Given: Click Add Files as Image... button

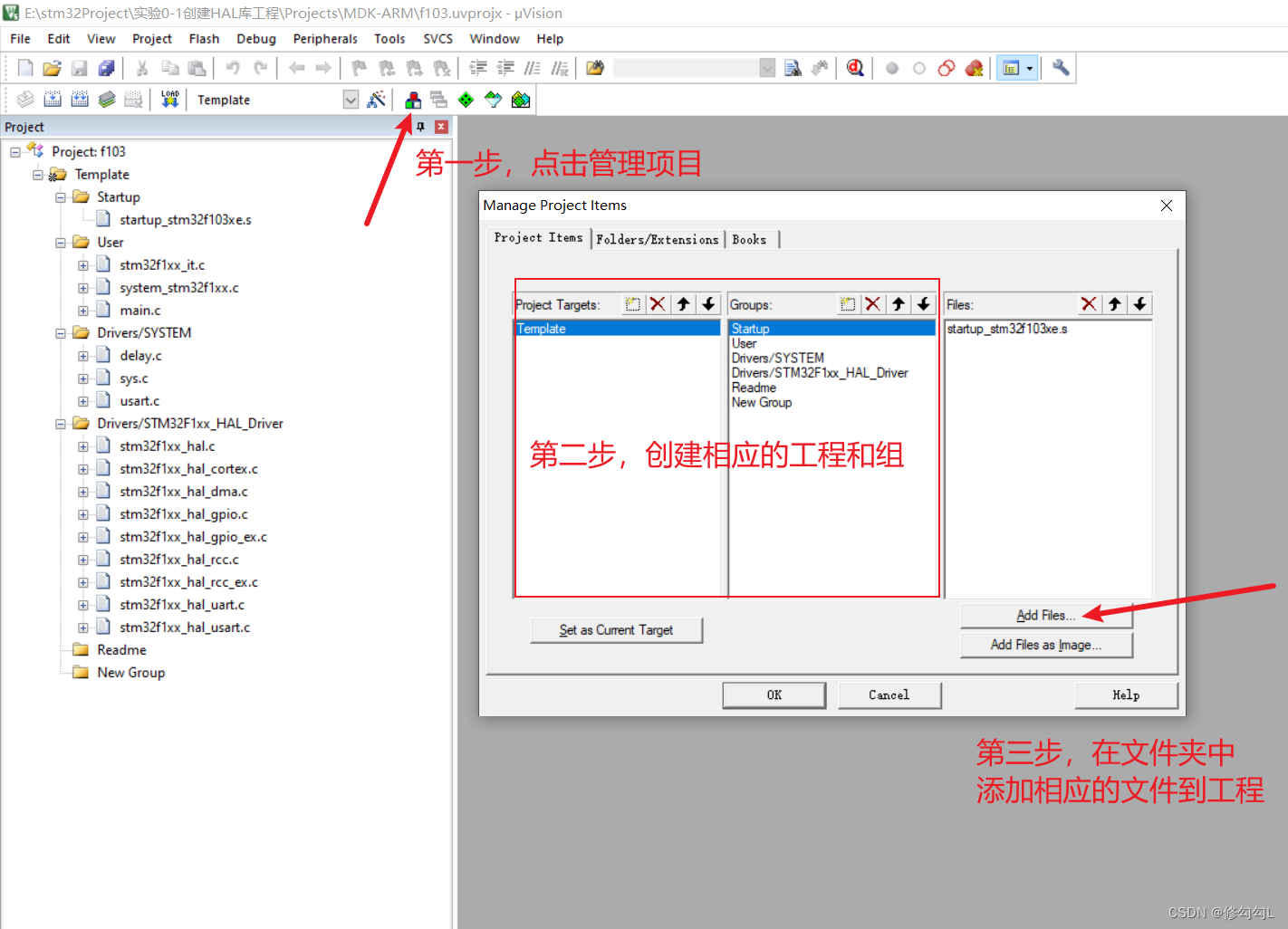Looking at the screenshot, I should (x=1046, y=645).
